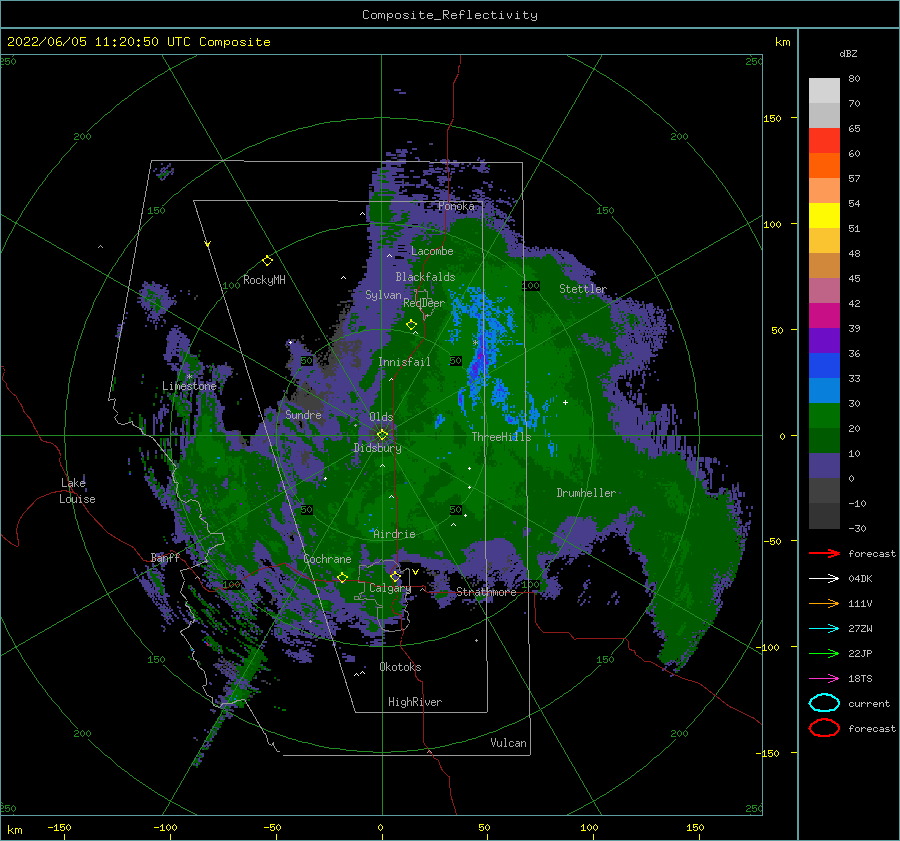Select the 54 dBZ yellow color swatch
Viewport: 900px width, 841px height.
point(824,215)
